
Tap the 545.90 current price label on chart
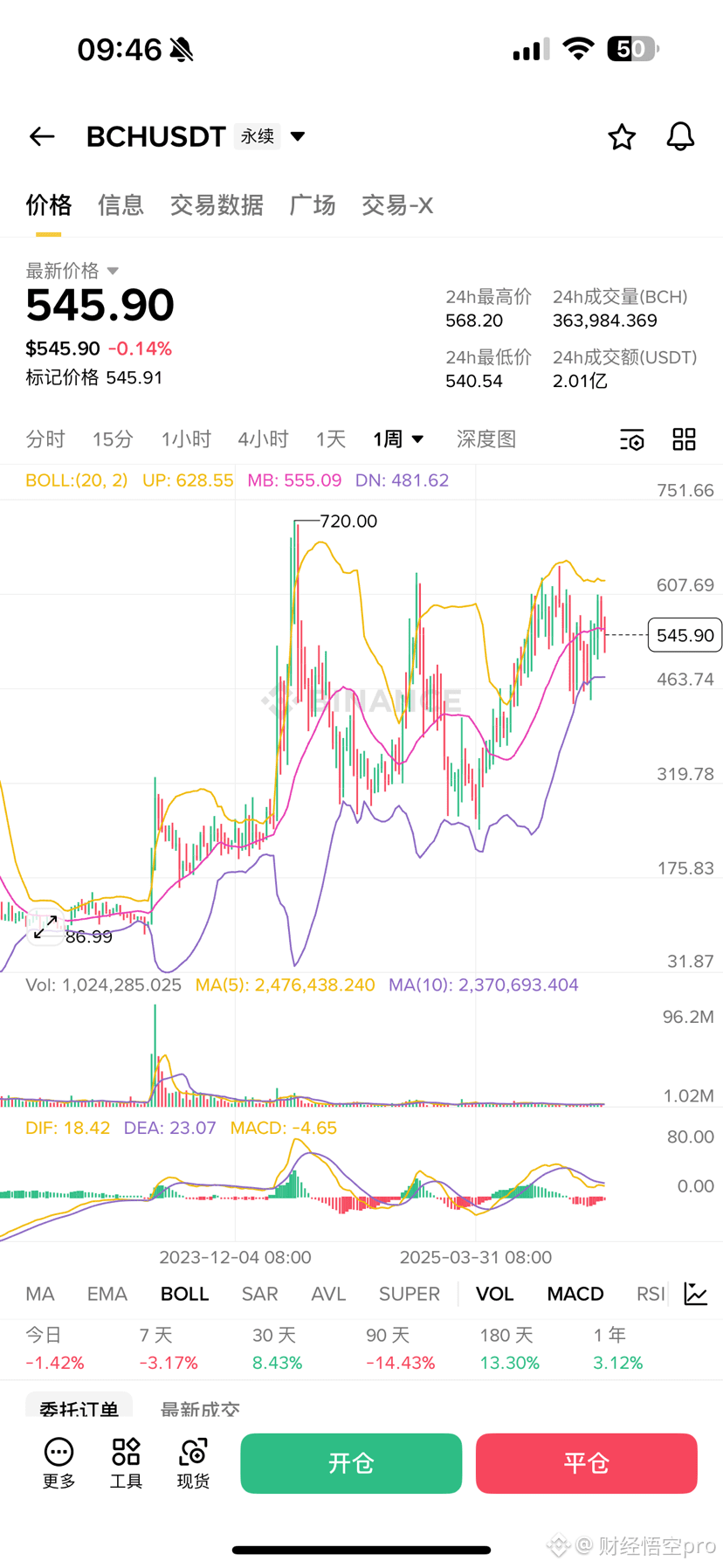click(685, 635)
